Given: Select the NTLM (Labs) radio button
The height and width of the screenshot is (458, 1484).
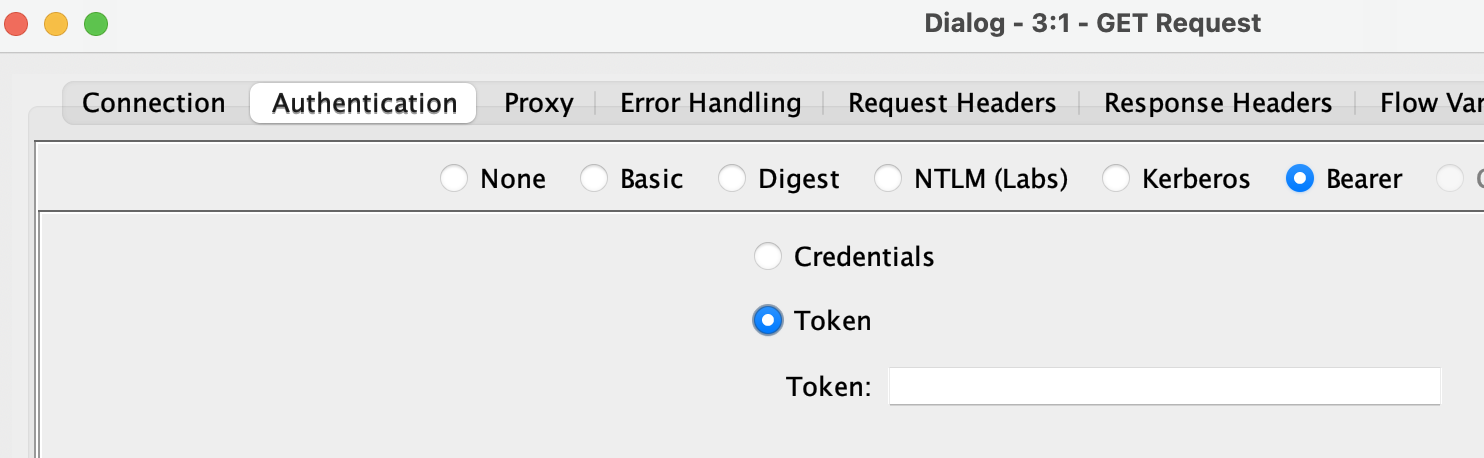Looking at the screenshot, I should (x=888, y=179).
